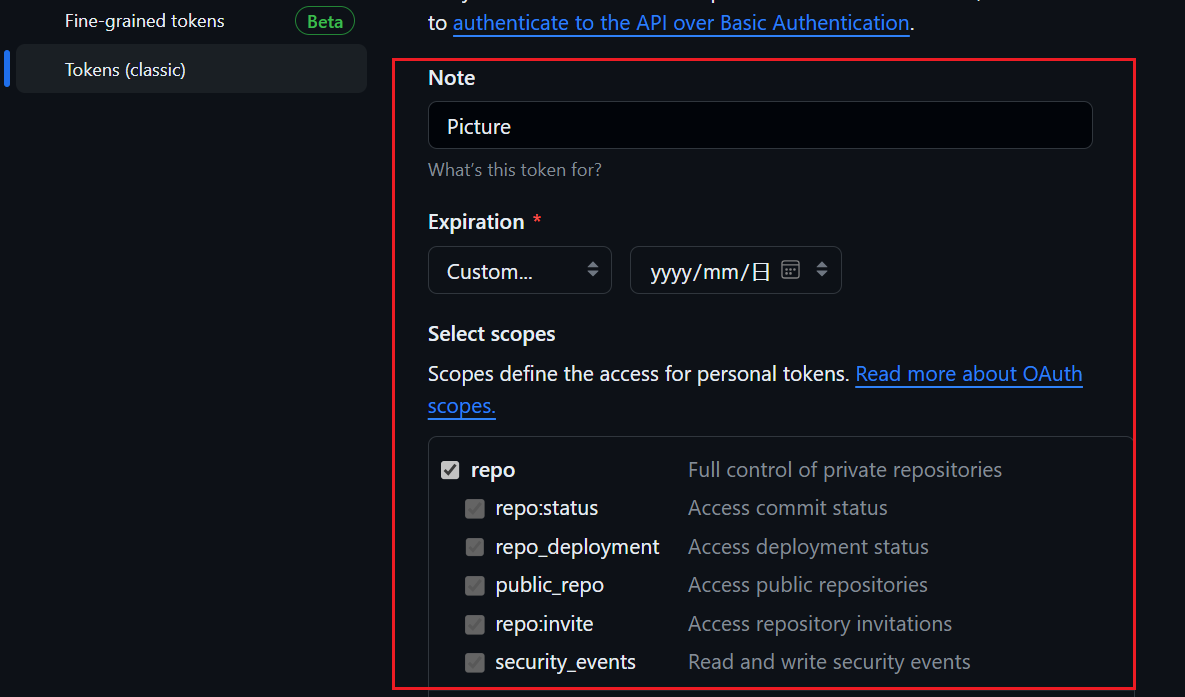
Task: Enable the repo:status checkbox
Action: pos(474,508)
